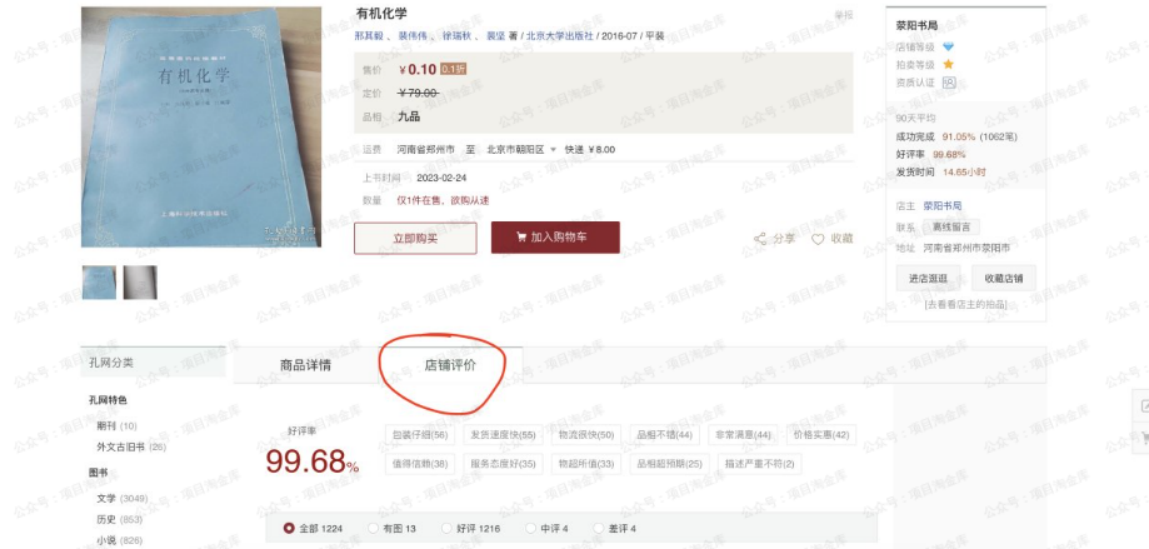Click the blue diamond shop level icon
This screenshot has width=1149, height=549.
(949, 47)
